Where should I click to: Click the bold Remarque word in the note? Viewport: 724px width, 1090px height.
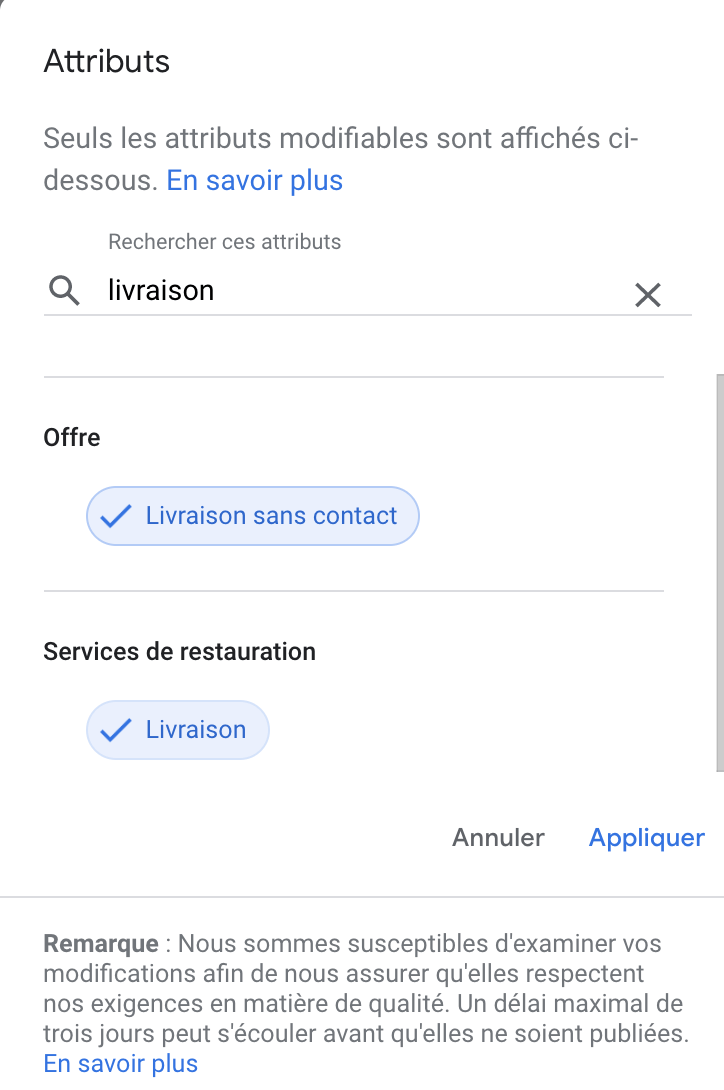click(101, 944)
